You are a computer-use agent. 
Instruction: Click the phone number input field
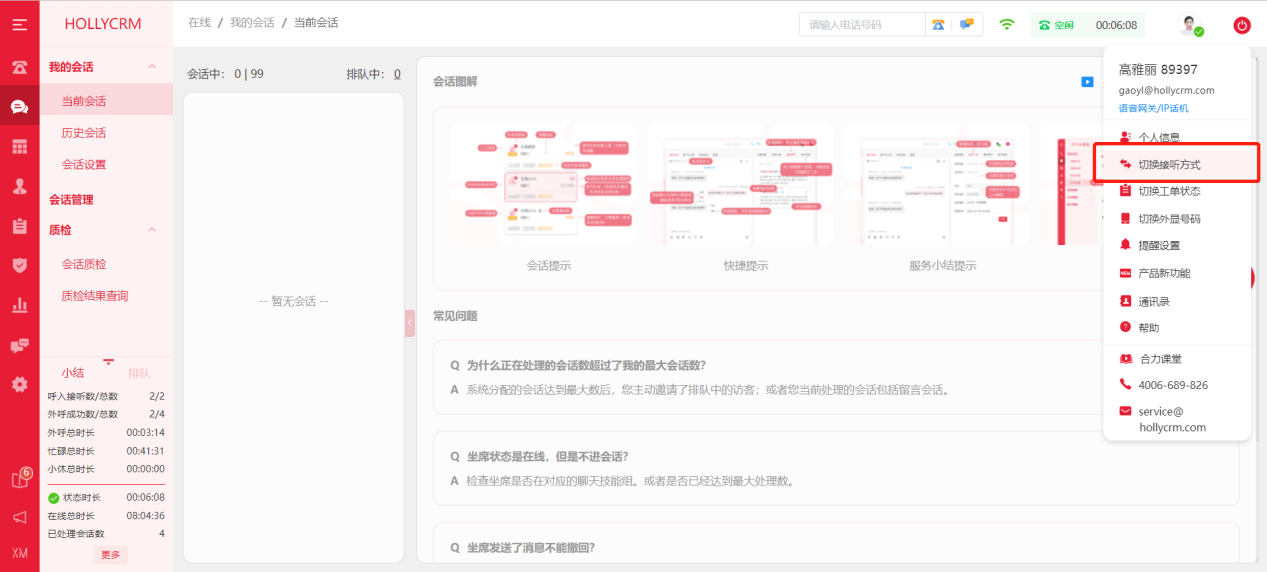(x=862, y=25)
